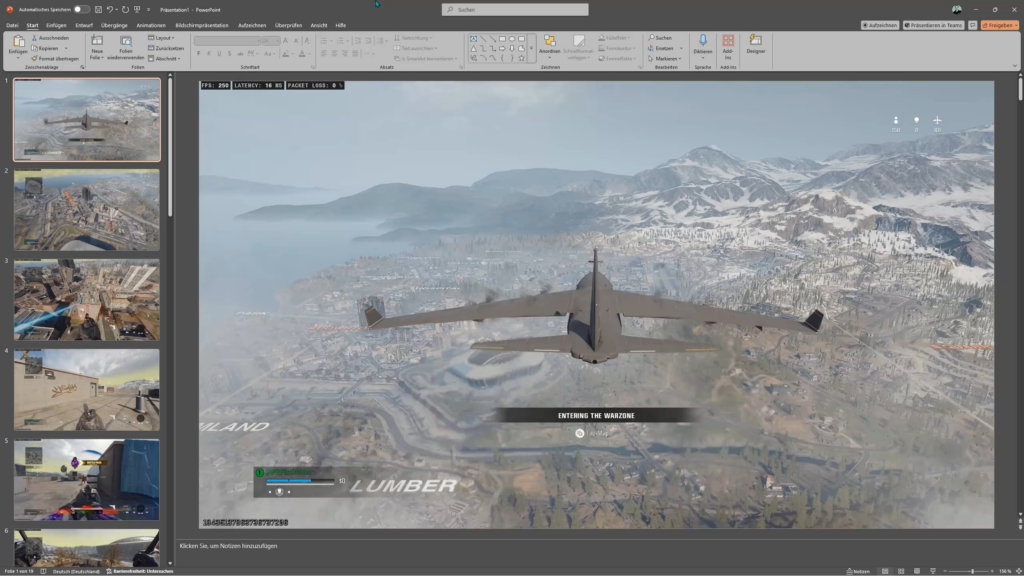Screen dimensions: 1024x576
Task: Select slide 3 thumbnail
Action: [87, 300]
